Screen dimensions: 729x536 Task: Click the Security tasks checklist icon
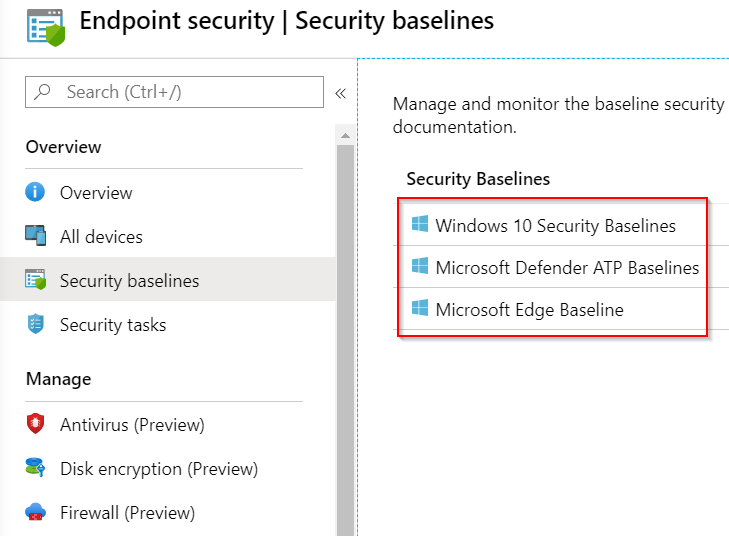click(x=36, y=324)
